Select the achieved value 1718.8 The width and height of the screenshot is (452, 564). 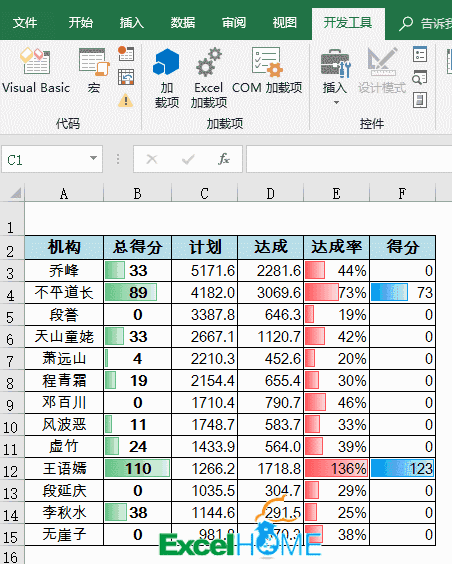coord(270,469)
